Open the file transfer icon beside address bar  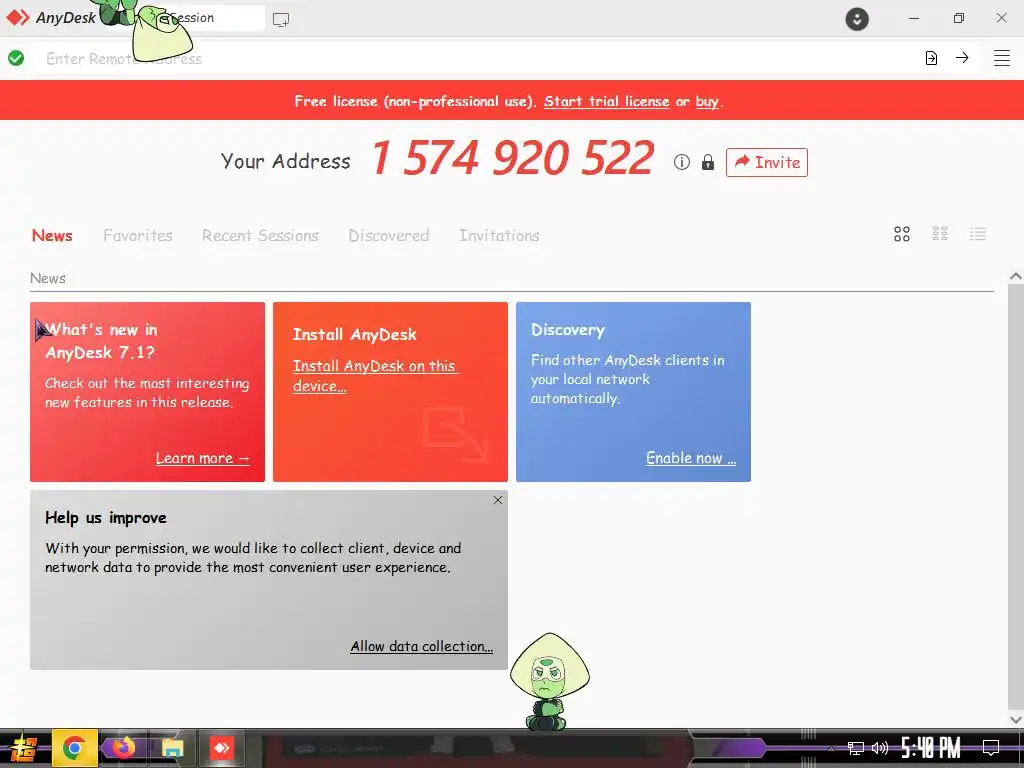[931, 58]
